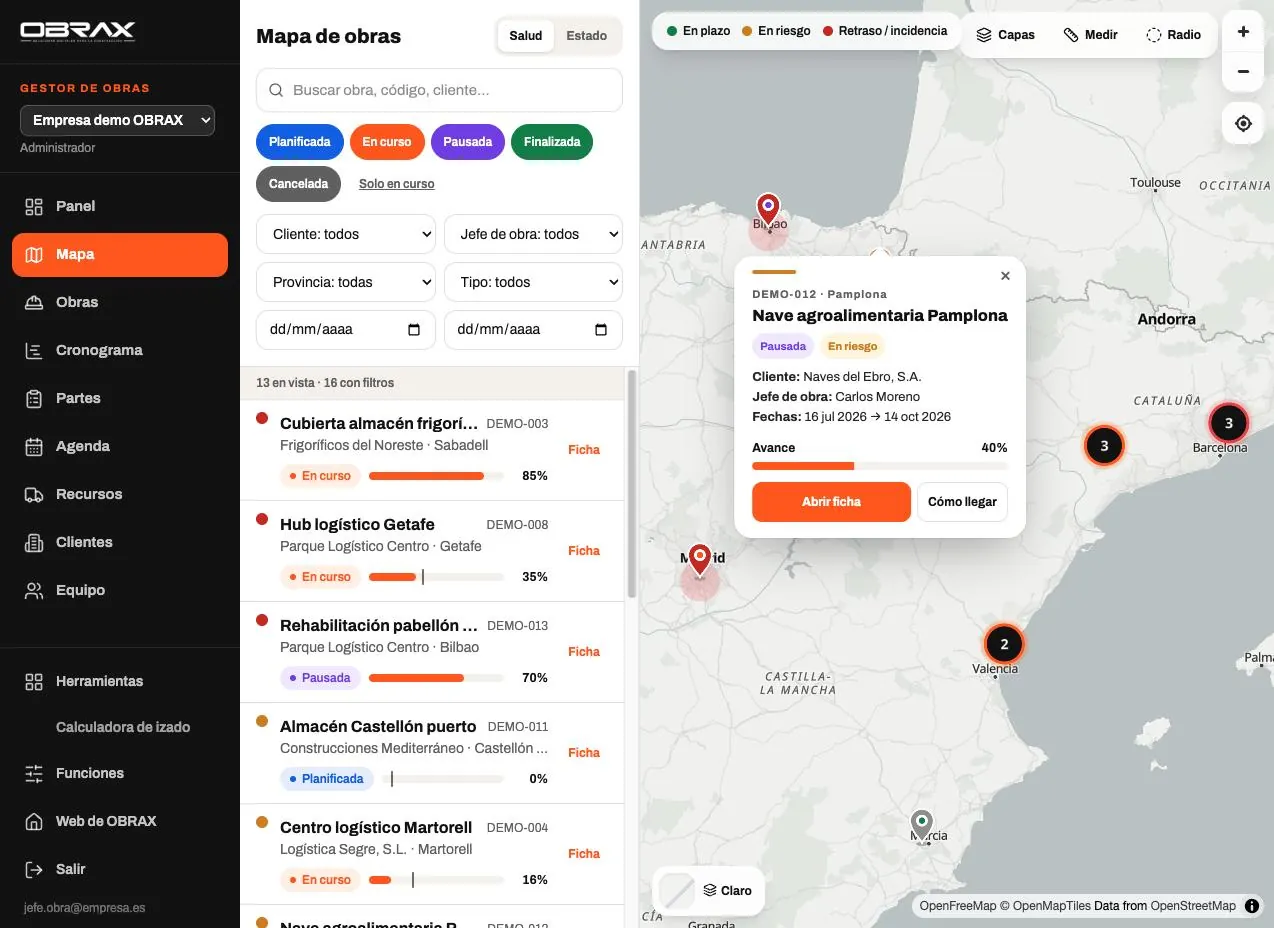This screenshot has width=1274, height=928.
Task: Open the Provincia: todas dropdown
Action: click(346, 282)
